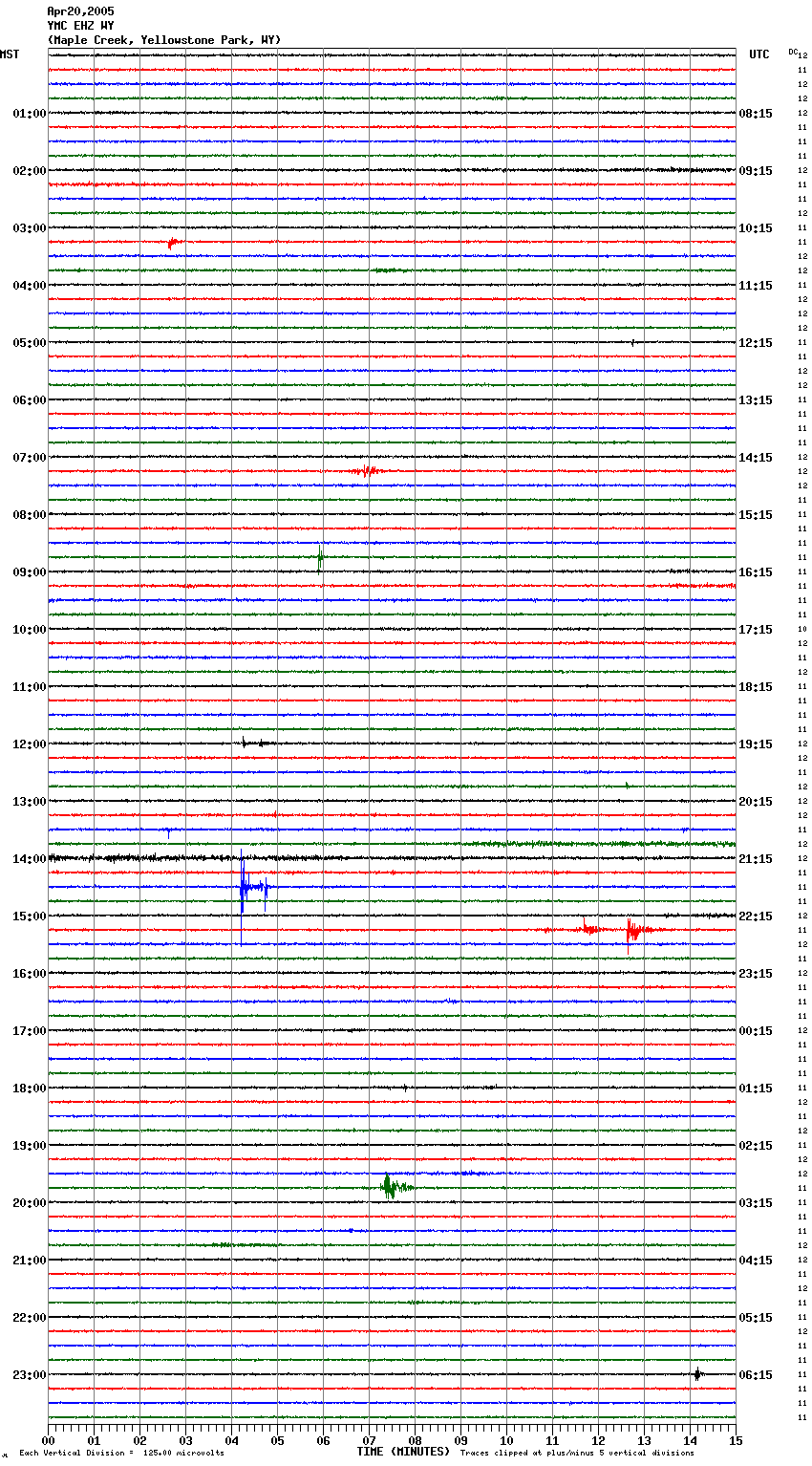Click the red wiggle on the 07:15 trace
Image resolution: width=812 pixels, height=1466 pixels.
368,470
